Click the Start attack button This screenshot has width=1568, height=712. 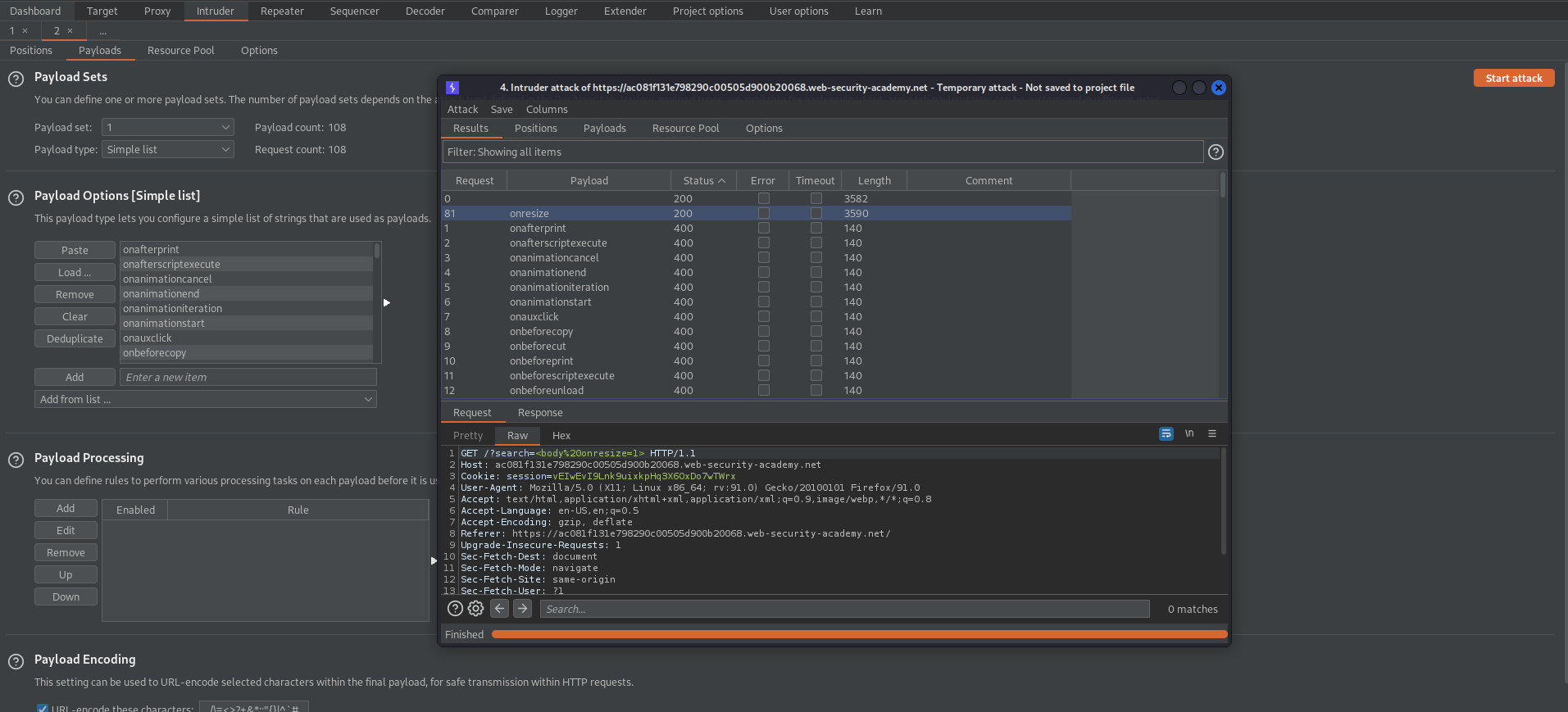click(x=1514, y=79)
